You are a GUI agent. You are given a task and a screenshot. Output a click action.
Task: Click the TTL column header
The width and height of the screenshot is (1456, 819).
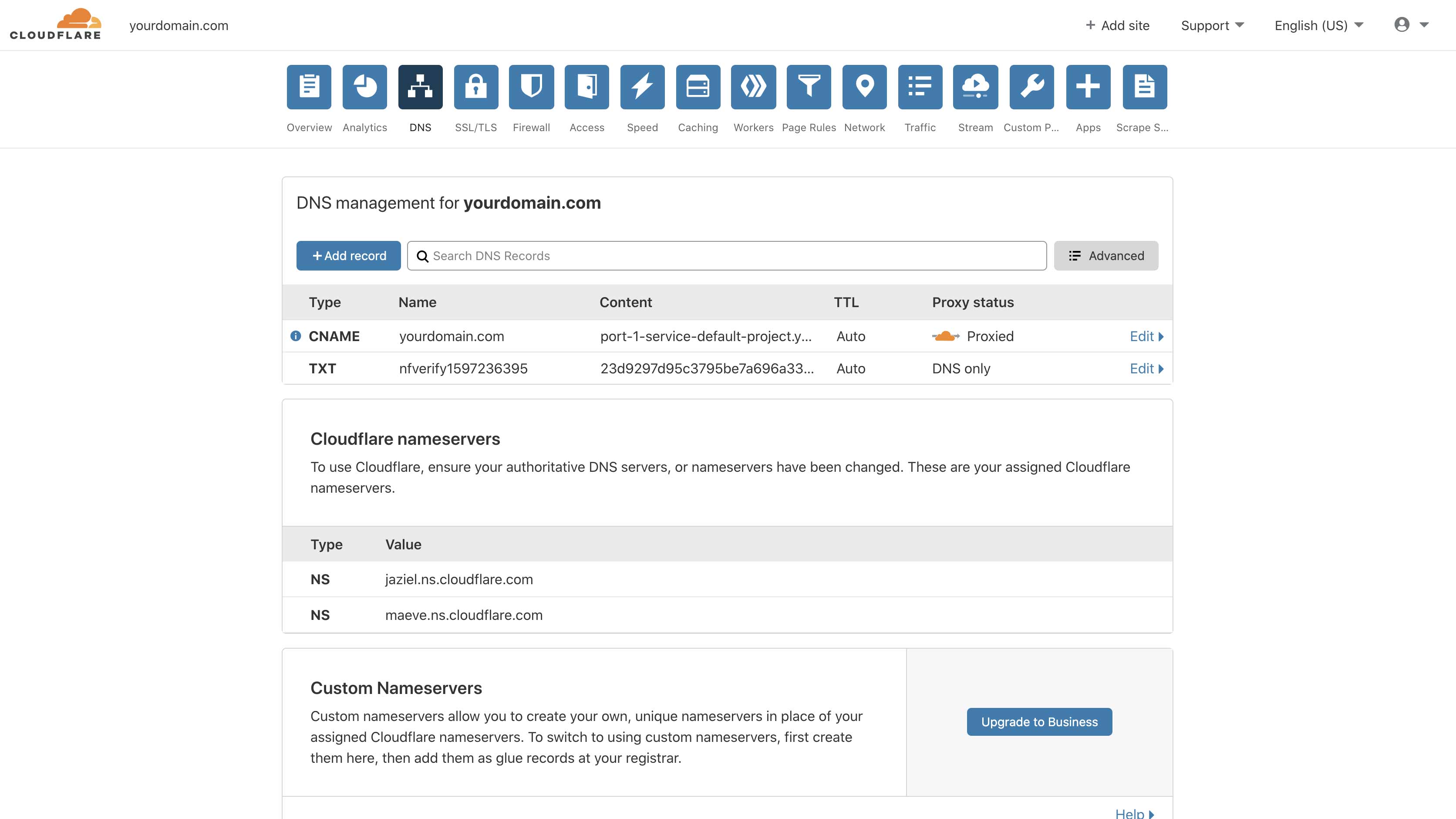pos(846,303)
